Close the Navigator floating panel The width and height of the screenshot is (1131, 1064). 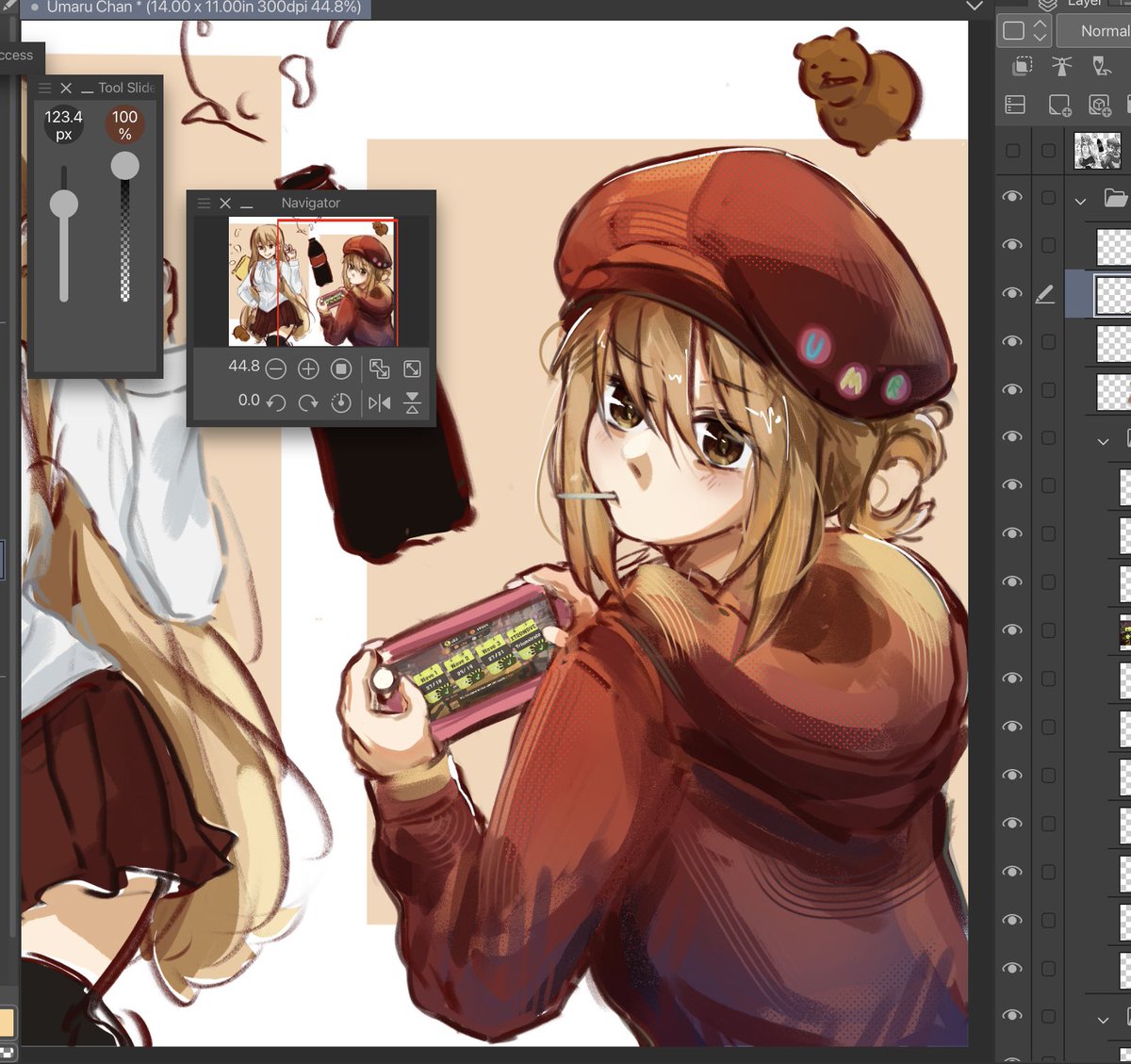coord(225,203)
